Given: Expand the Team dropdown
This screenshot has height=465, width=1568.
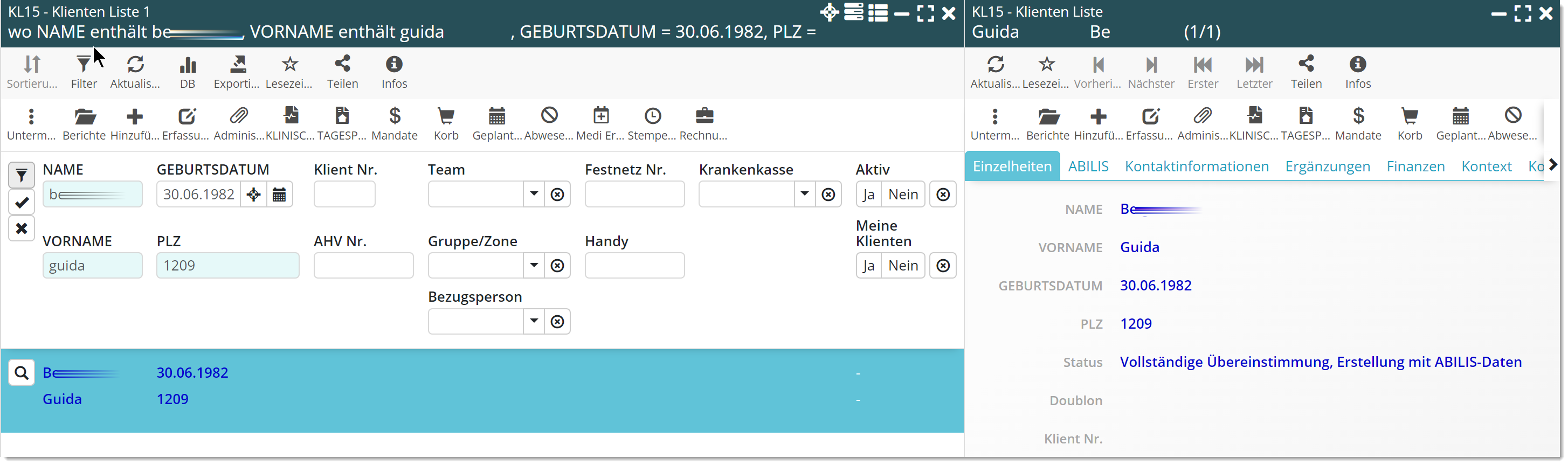Looking at the screenshot, I should [534, 195].
